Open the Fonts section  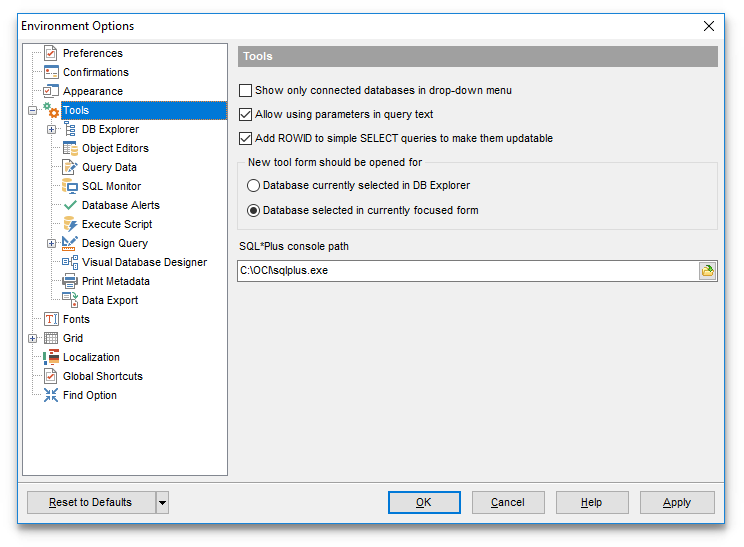[x=76, y=319]
